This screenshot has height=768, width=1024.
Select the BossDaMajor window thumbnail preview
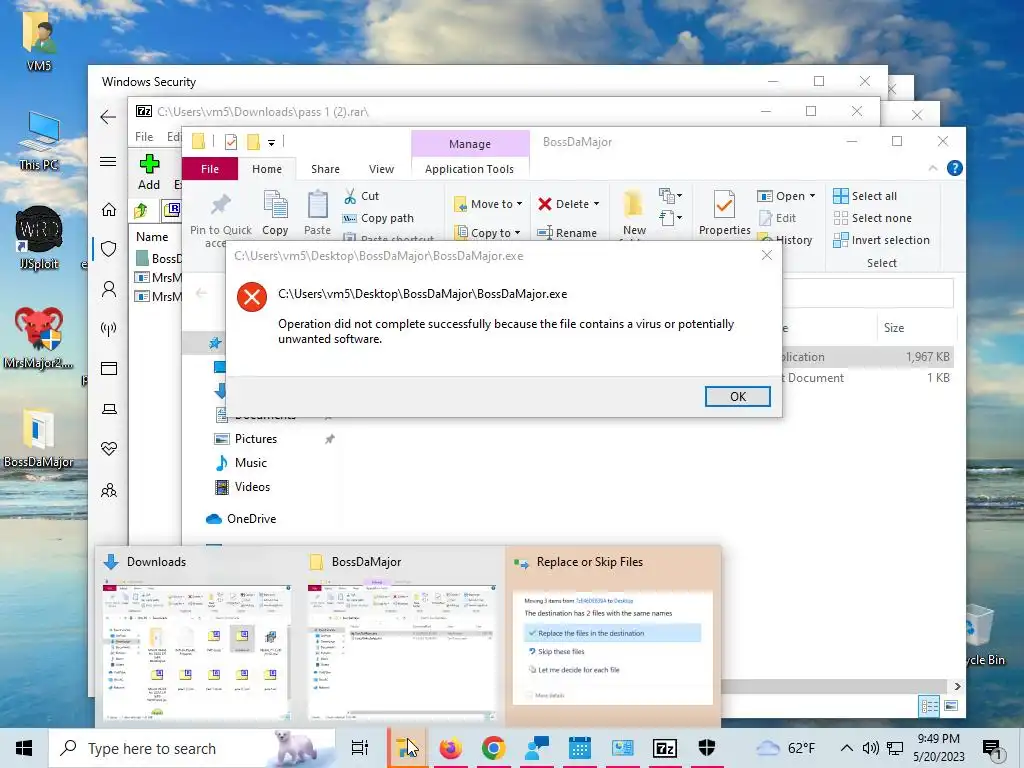coord(402,635)
